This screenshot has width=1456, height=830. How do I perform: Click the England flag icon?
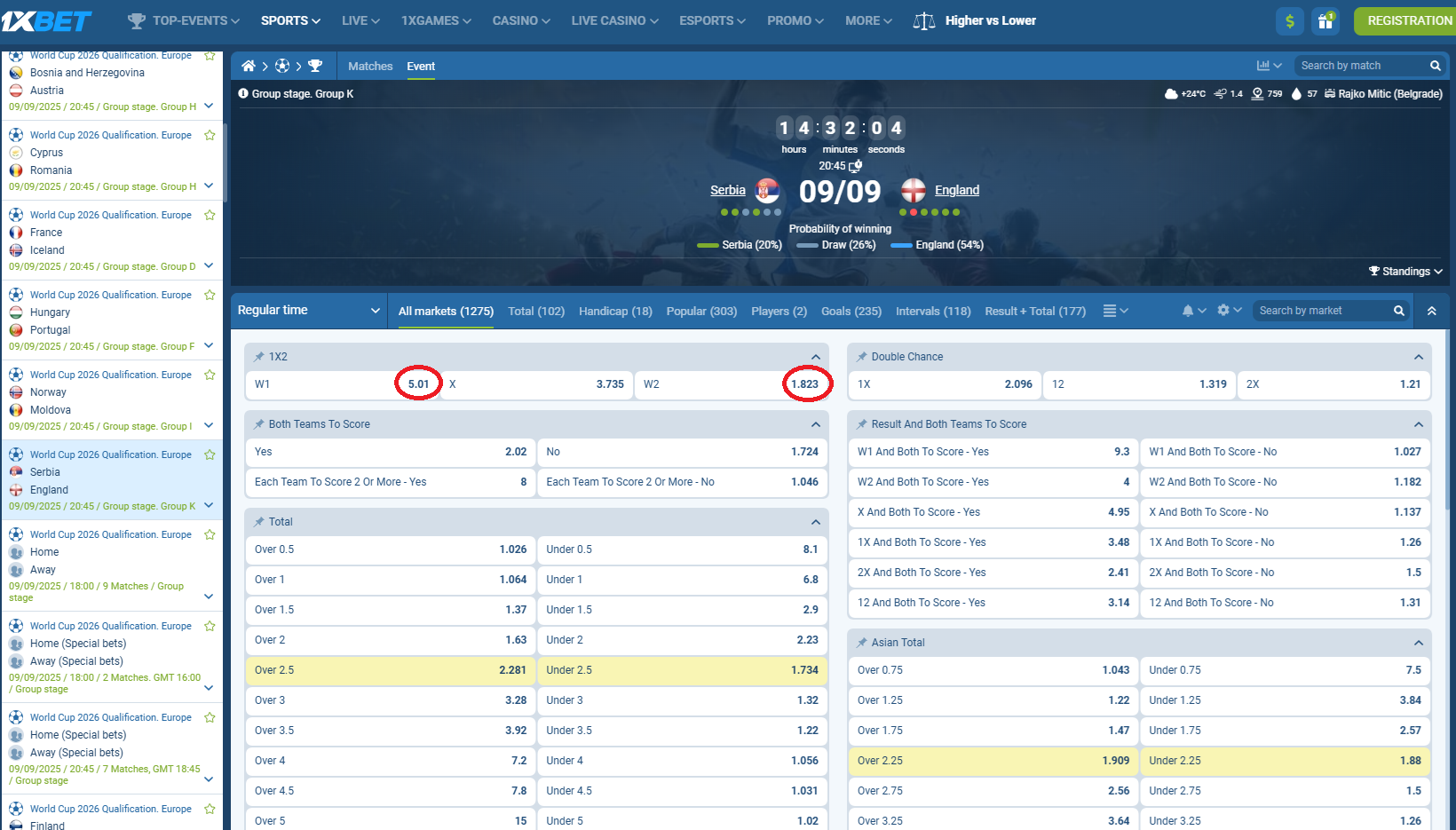pos(914,190)
